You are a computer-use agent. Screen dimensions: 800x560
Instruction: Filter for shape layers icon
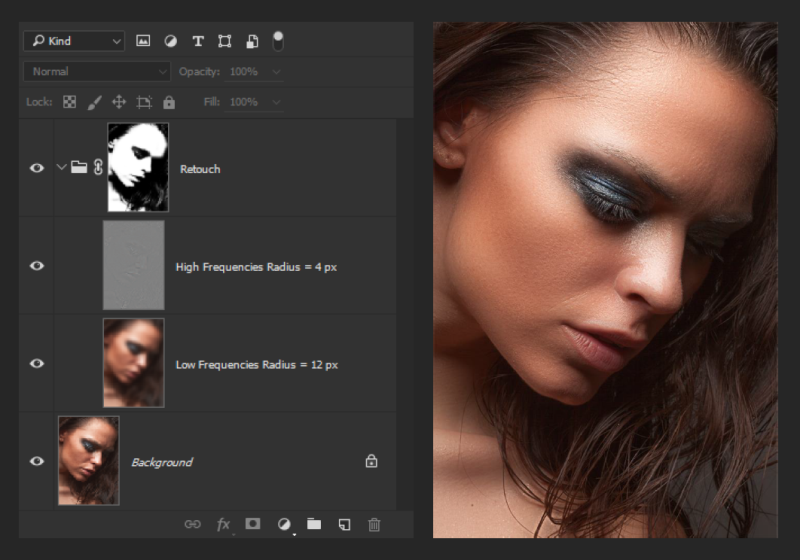(x=224, y=41)
